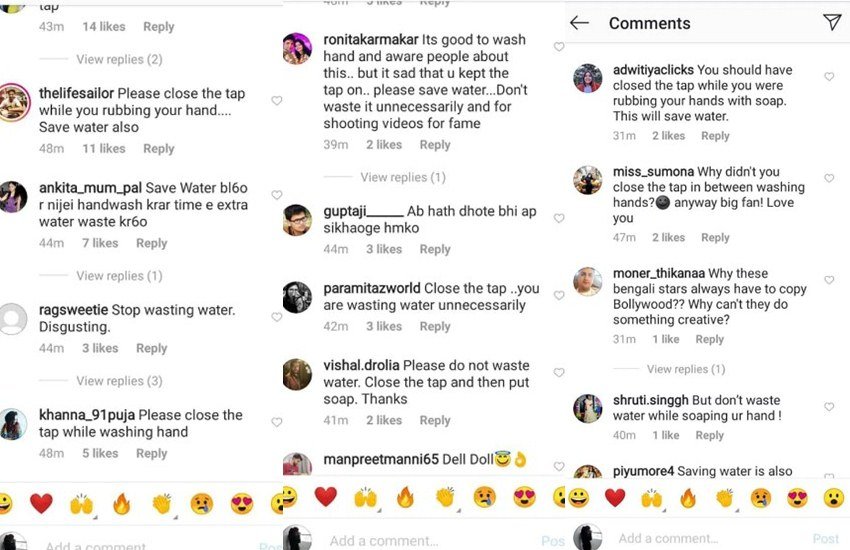Tap the red heart emoji in left panel

pos(41,504)
